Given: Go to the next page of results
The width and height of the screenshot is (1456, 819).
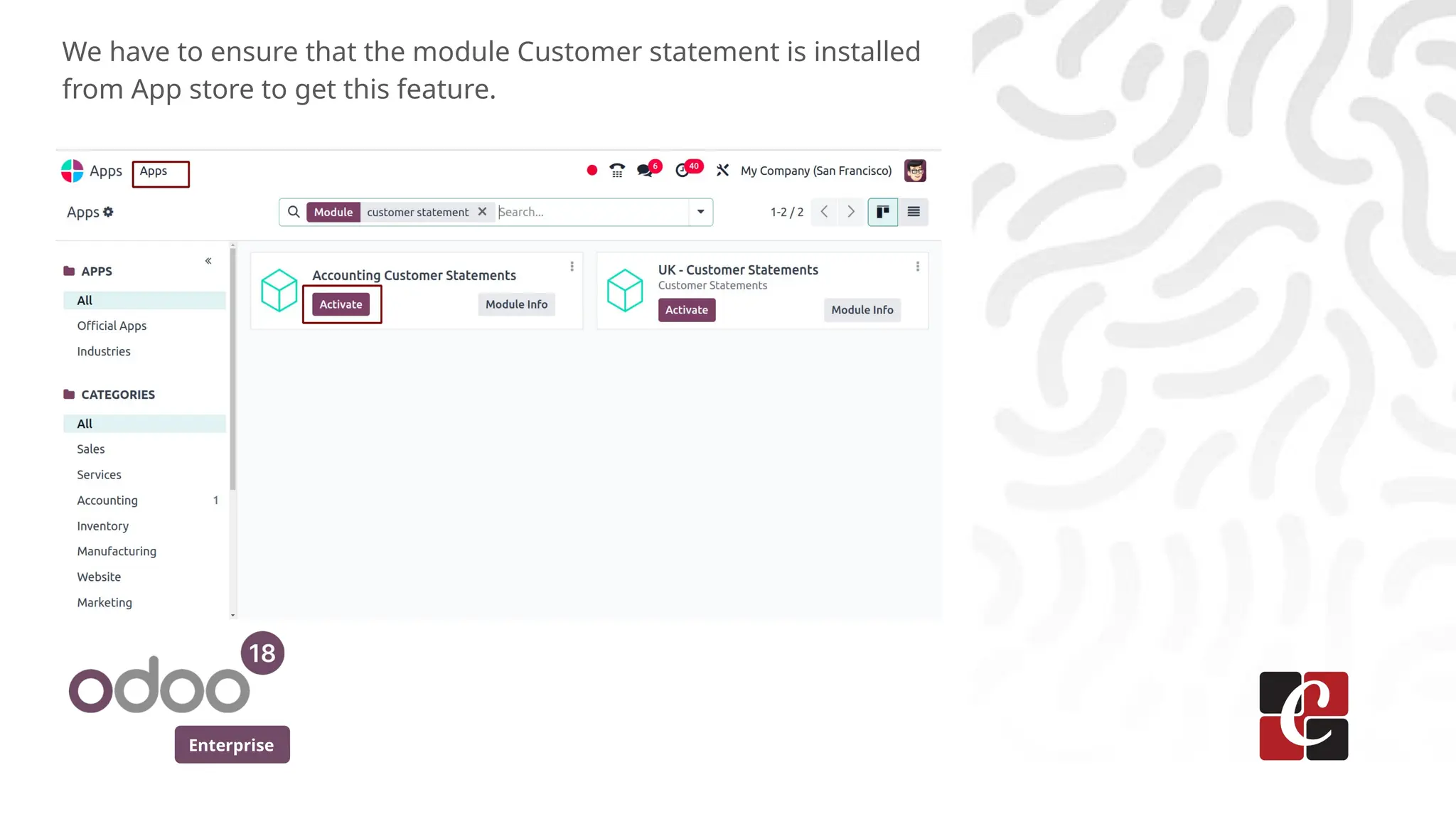Looking at the screenshot, I should tap(851, 212).
